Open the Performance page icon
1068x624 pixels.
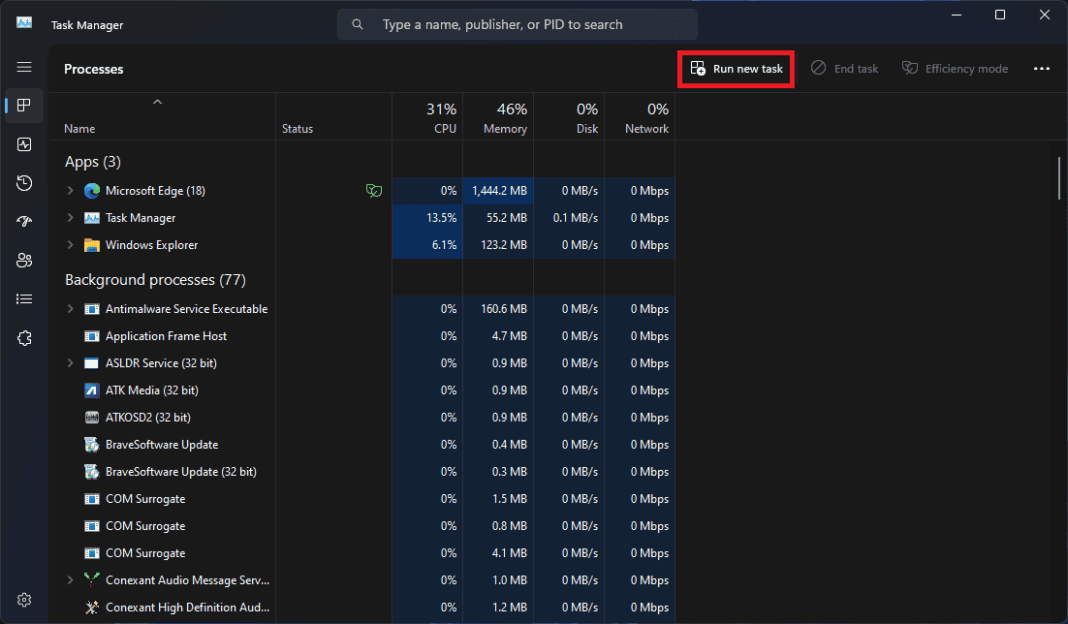tap(24, 144)
